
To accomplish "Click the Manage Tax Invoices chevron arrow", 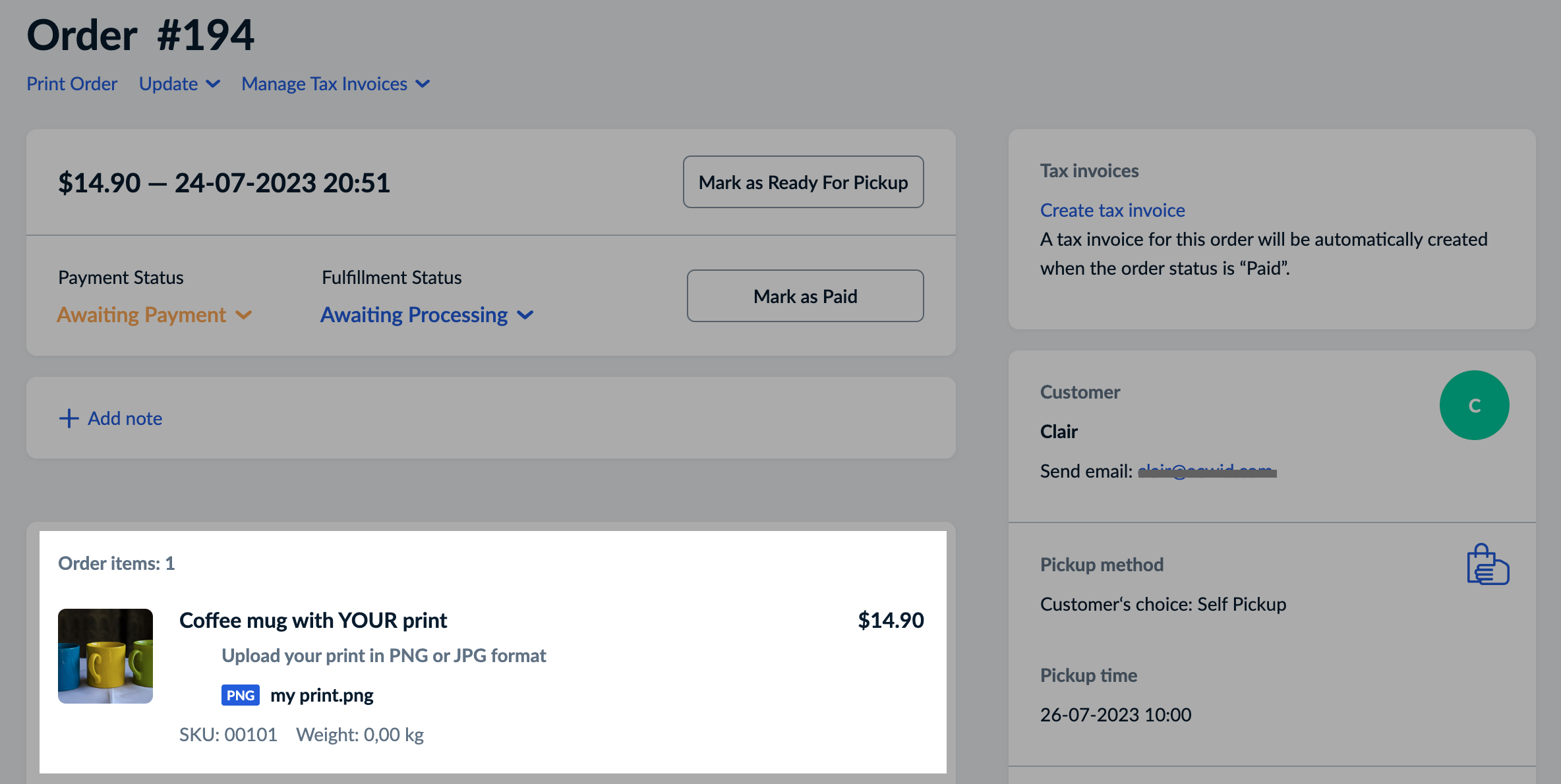I will point(423,84).
